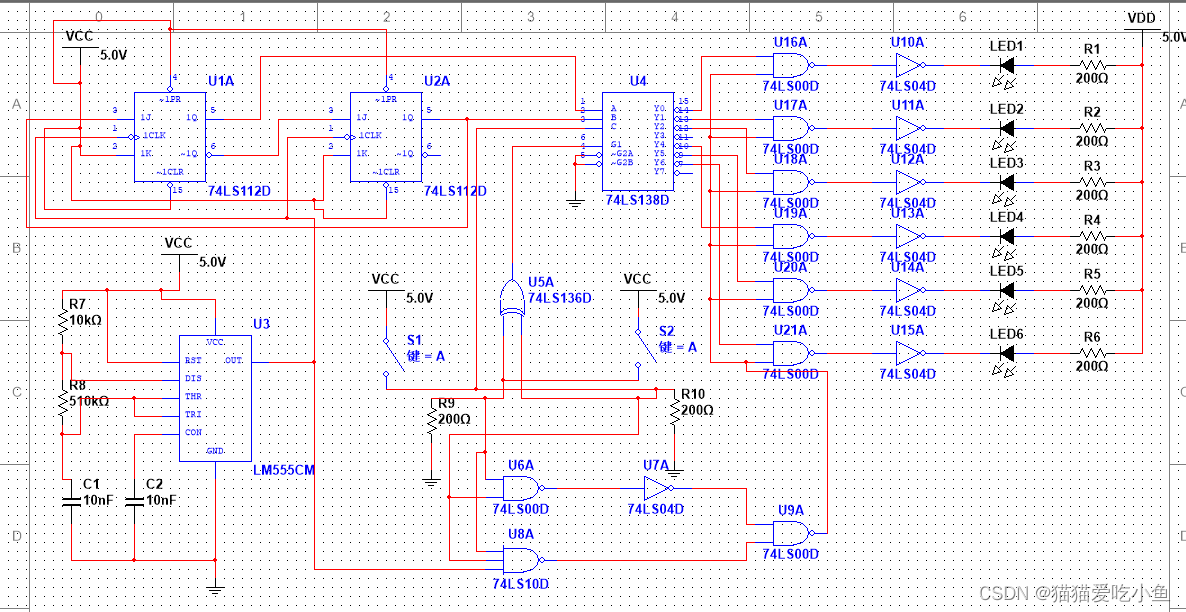Select the U15A inverter symbol
The width and height of the screenshot is (1186, 612).
coord(911,353)
